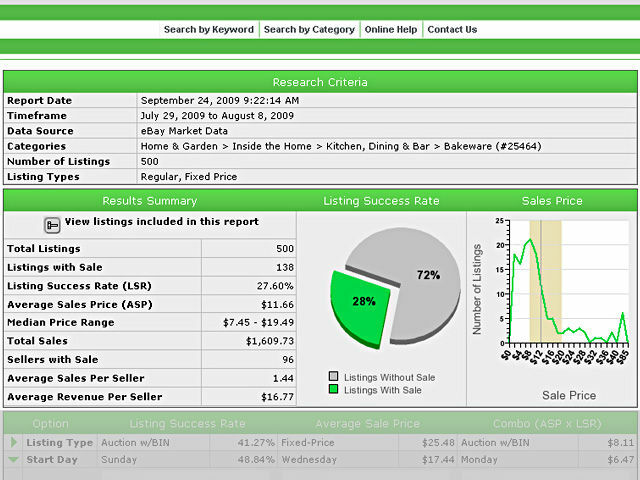Open Search by Category in navigation
Screen dimensions: 640x480
[309, 30]
